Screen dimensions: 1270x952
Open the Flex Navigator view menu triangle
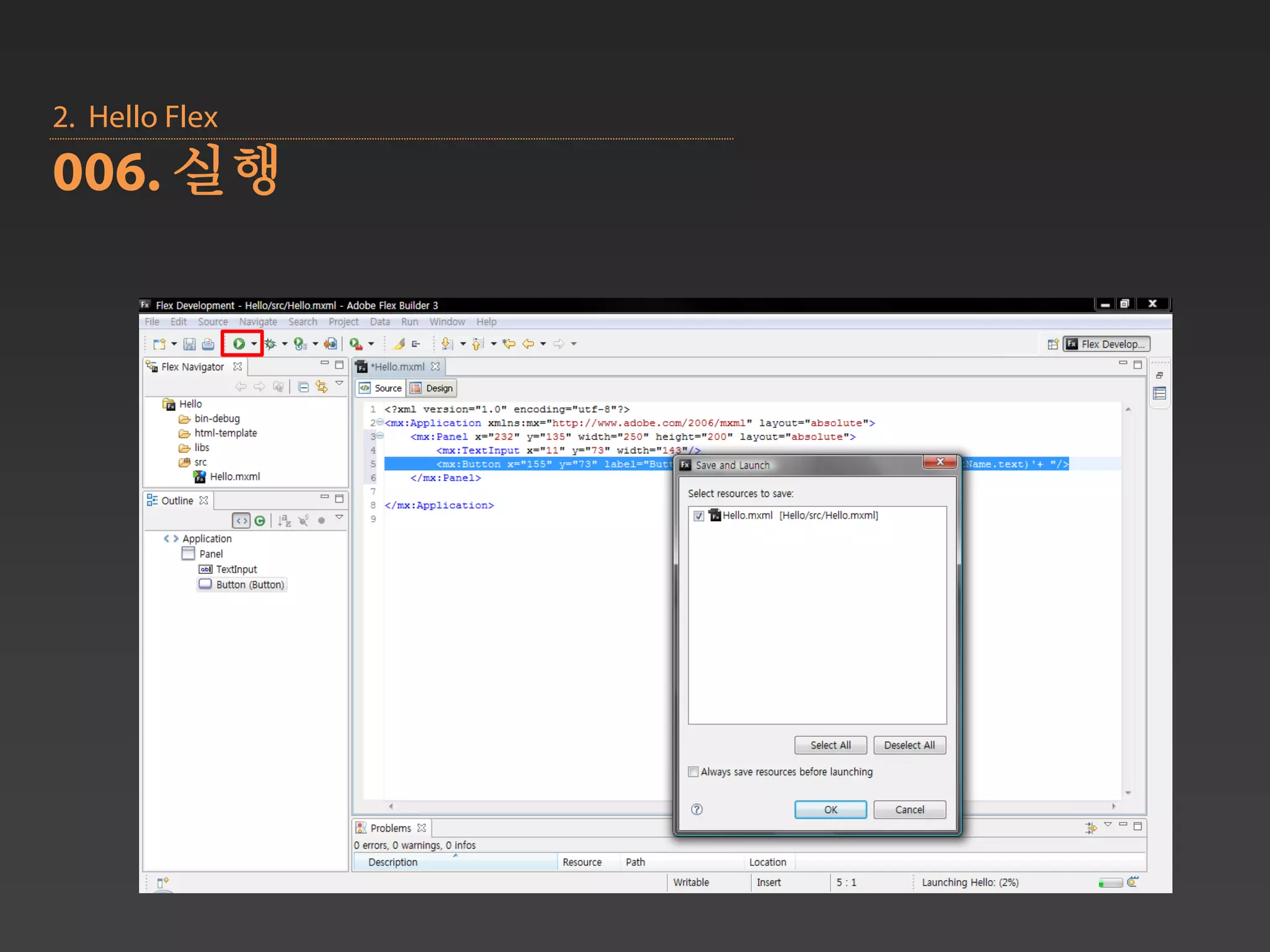pos(339,384)
